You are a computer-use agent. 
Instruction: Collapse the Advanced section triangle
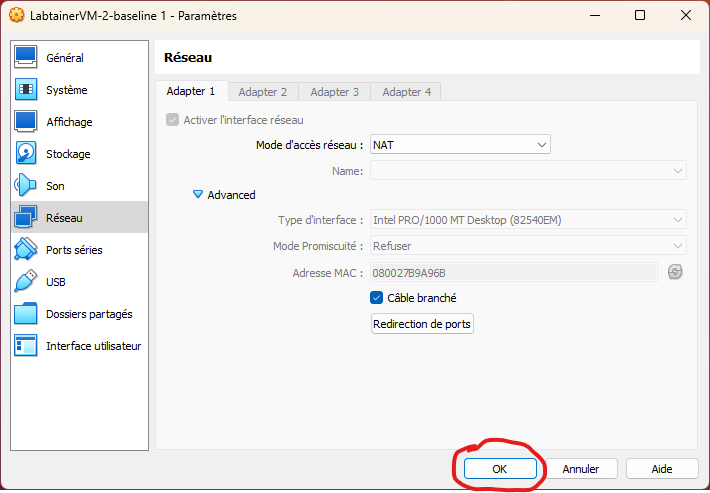[x=198, y=195]
